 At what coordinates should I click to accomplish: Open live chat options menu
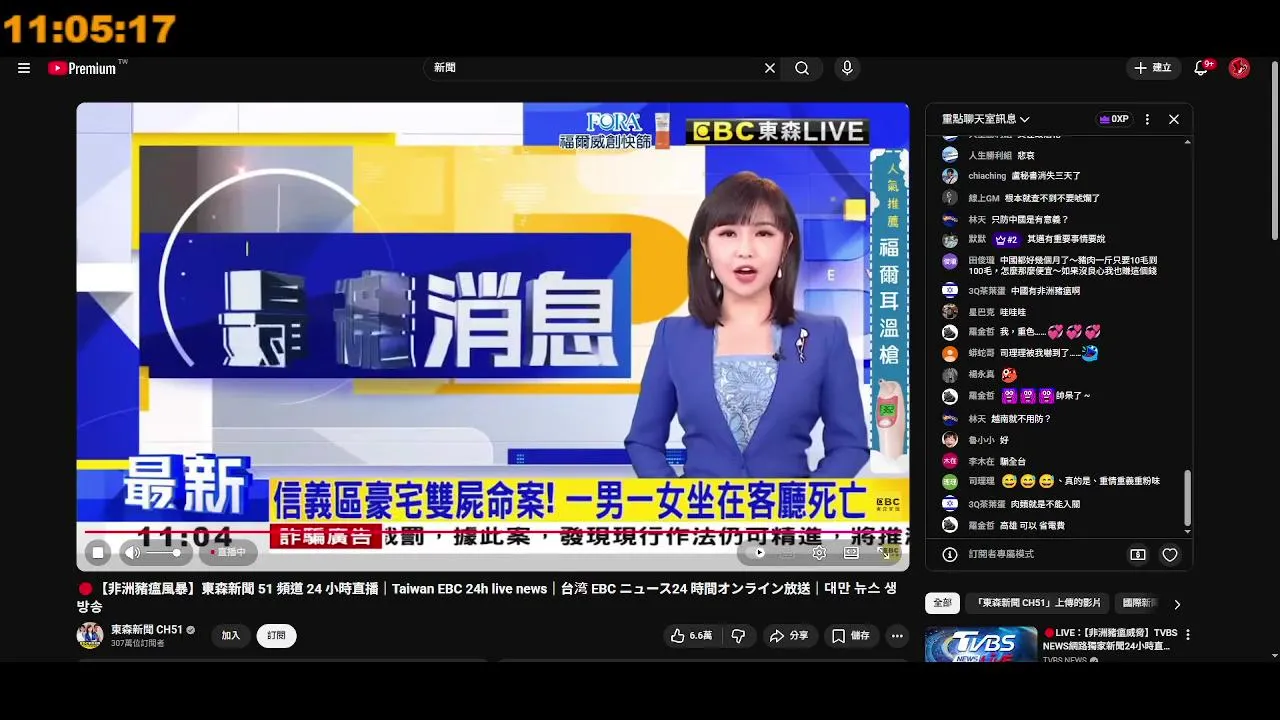coord(1147,119)
